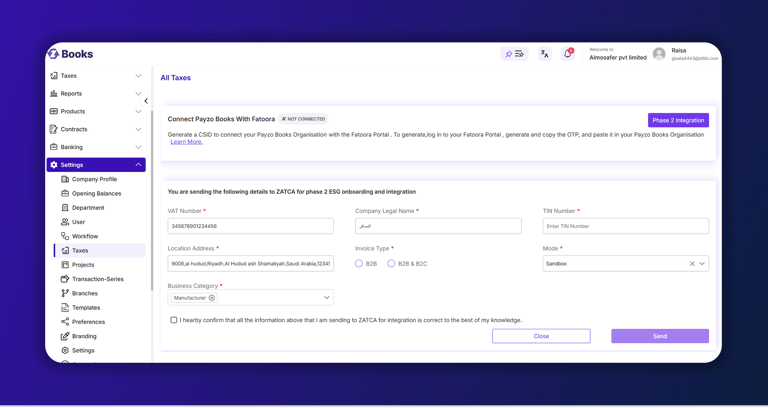Expand the Products sidebar section
This screenshot has height=408, width=768.
[x=139, y=112]
